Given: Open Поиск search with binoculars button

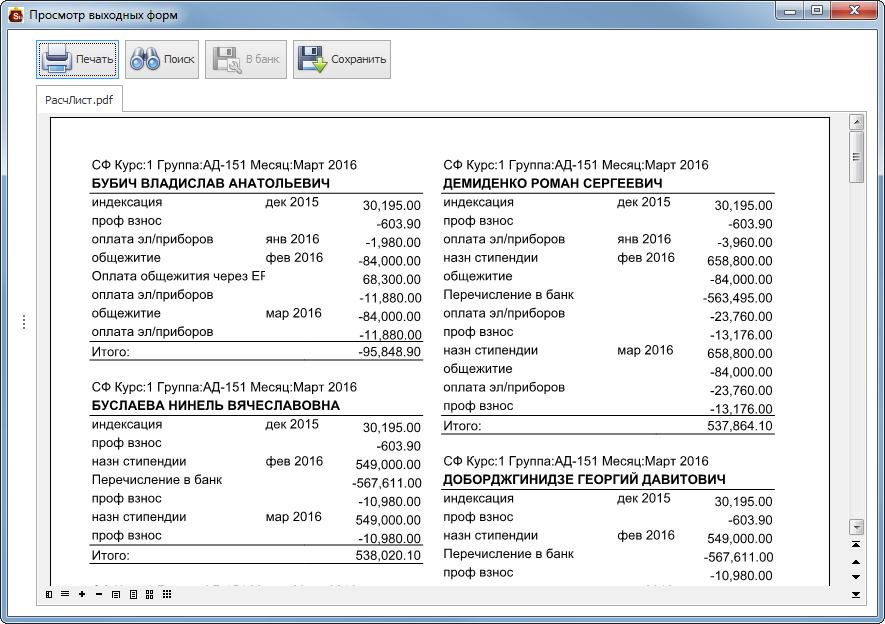Looking at the screenshot, I should pos(162,59).
